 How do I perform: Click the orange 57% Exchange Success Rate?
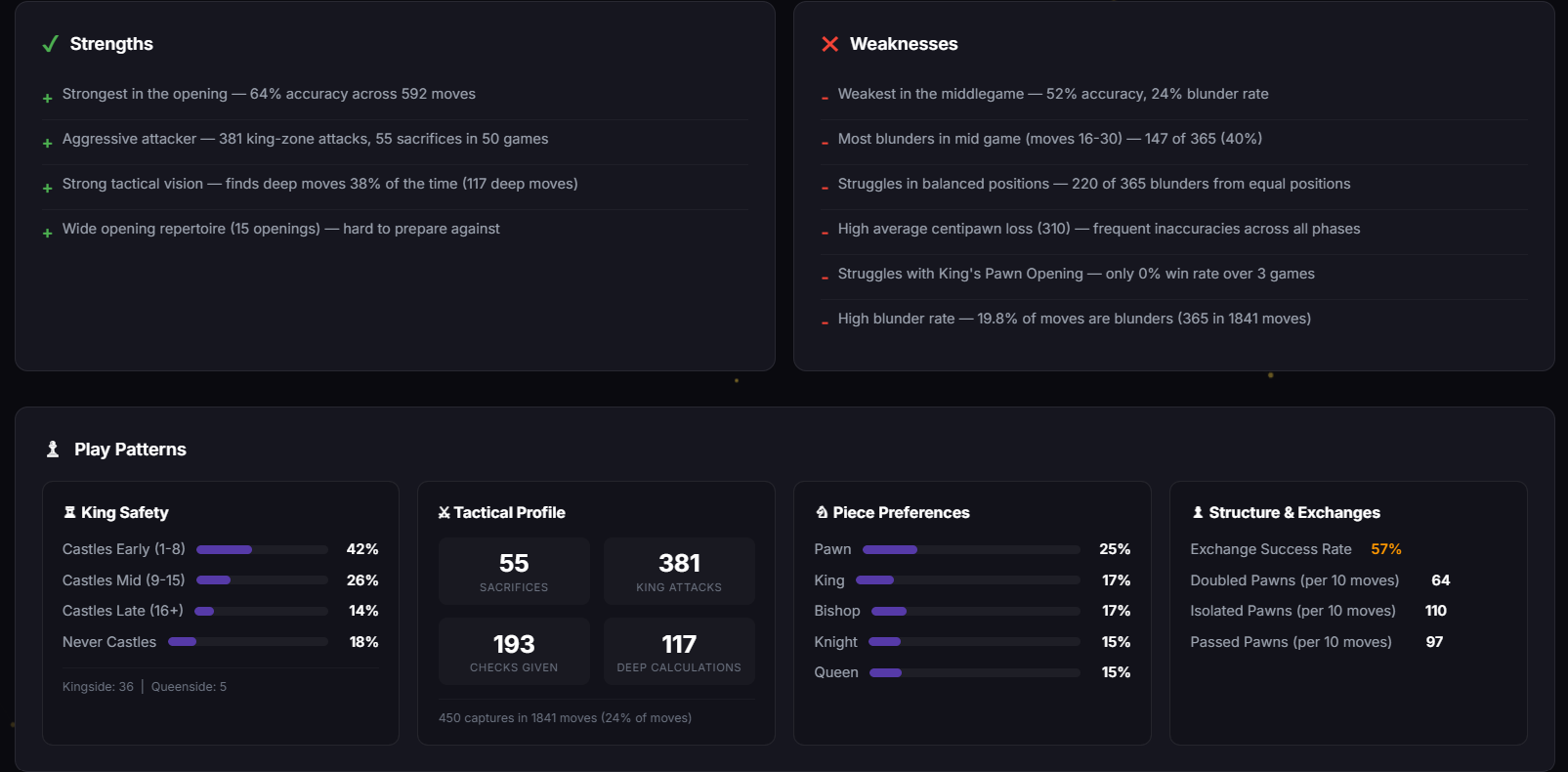click(1385, 549)
